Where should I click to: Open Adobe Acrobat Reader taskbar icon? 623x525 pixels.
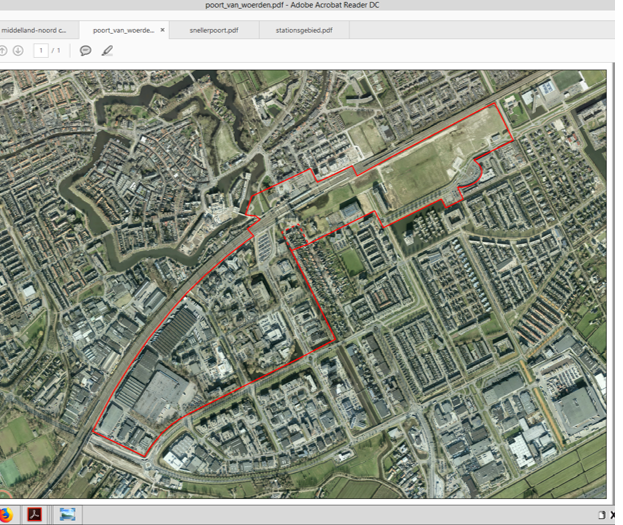(33, 515)
